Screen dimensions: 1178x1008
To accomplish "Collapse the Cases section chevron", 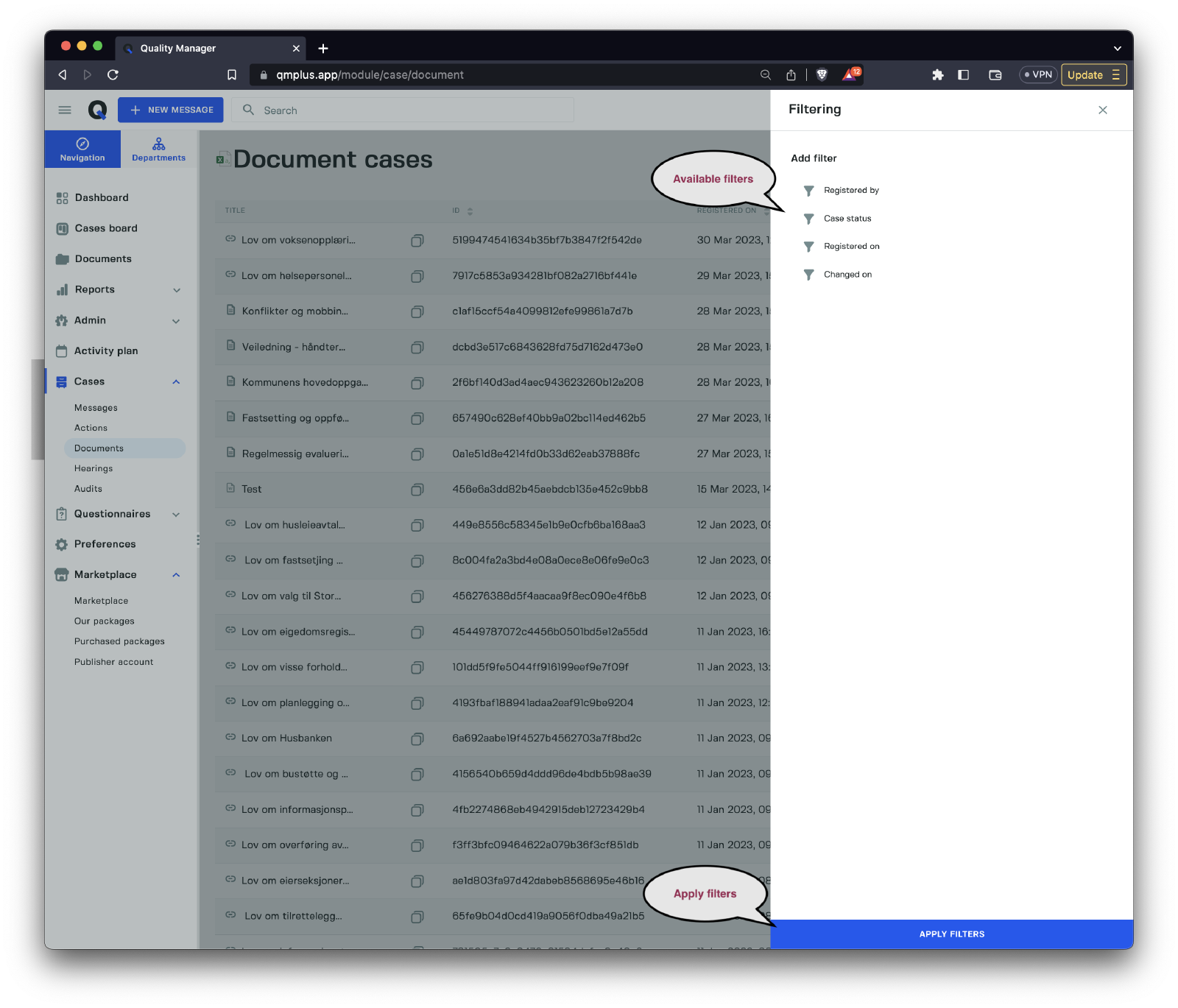I will click(176, 381).
